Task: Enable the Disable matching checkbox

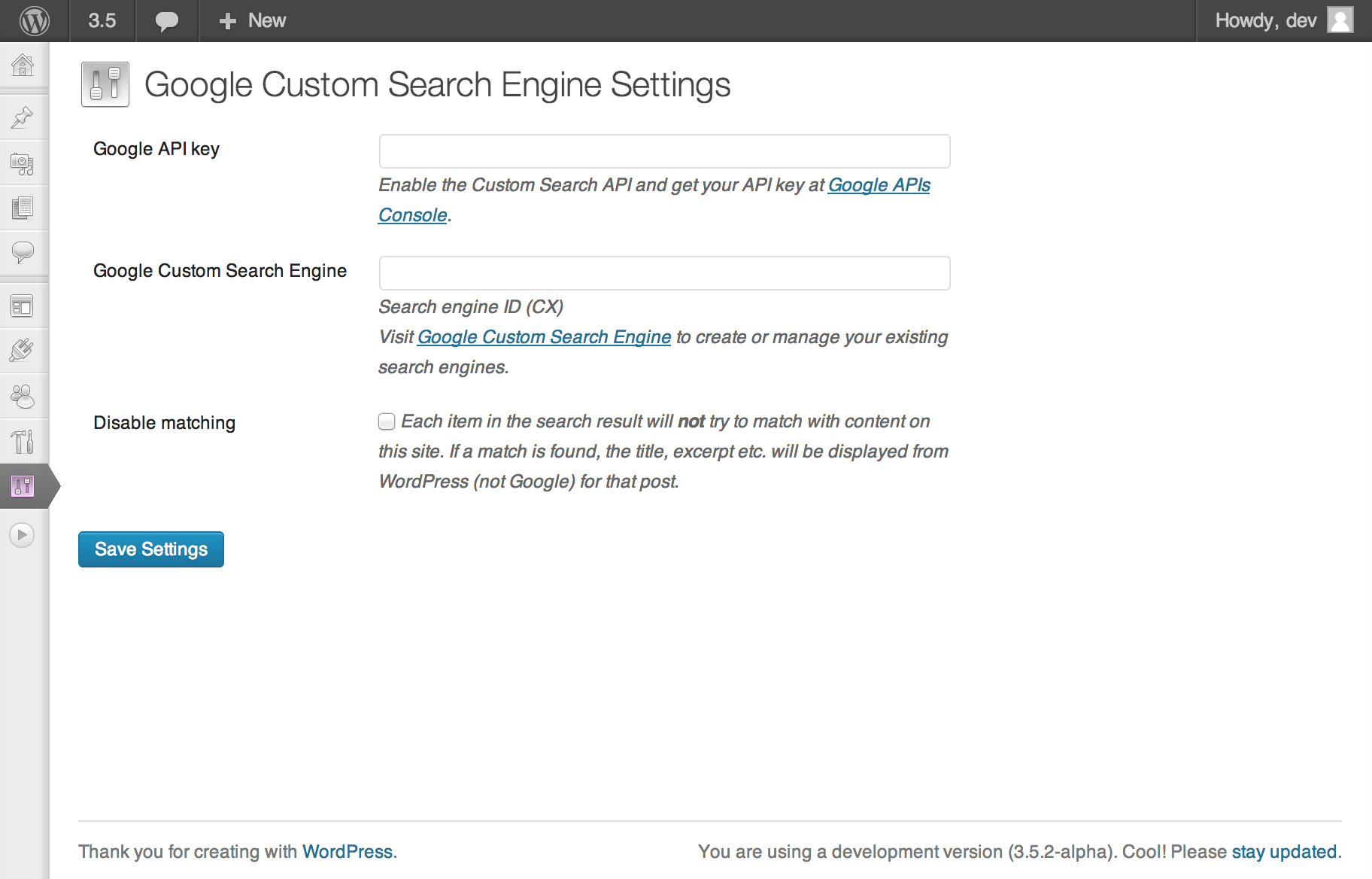Action: (387, 421)
